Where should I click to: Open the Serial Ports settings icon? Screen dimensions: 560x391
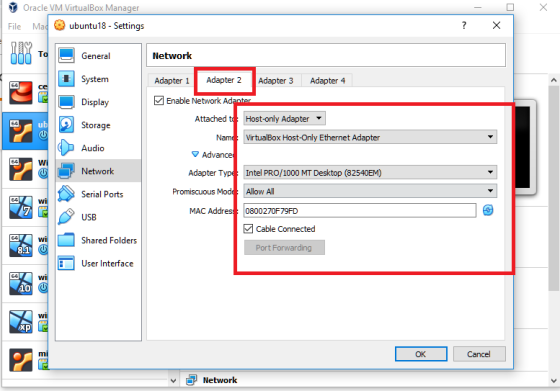[x=67, y=194]
